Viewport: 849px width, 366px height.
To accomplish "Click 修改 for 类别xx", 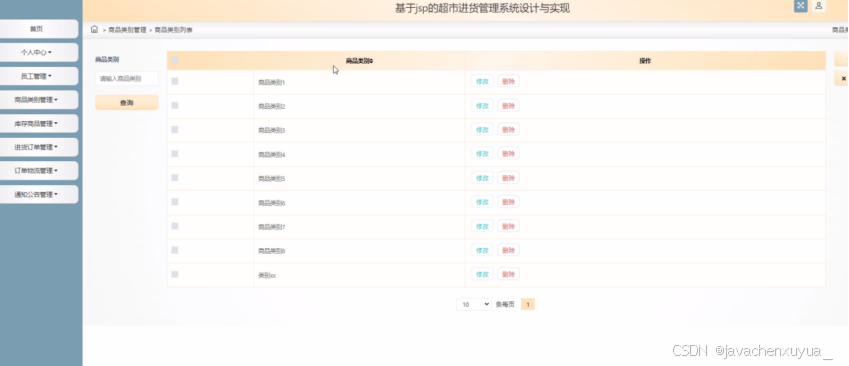I will pyautogui.click(x=482, y=274).
